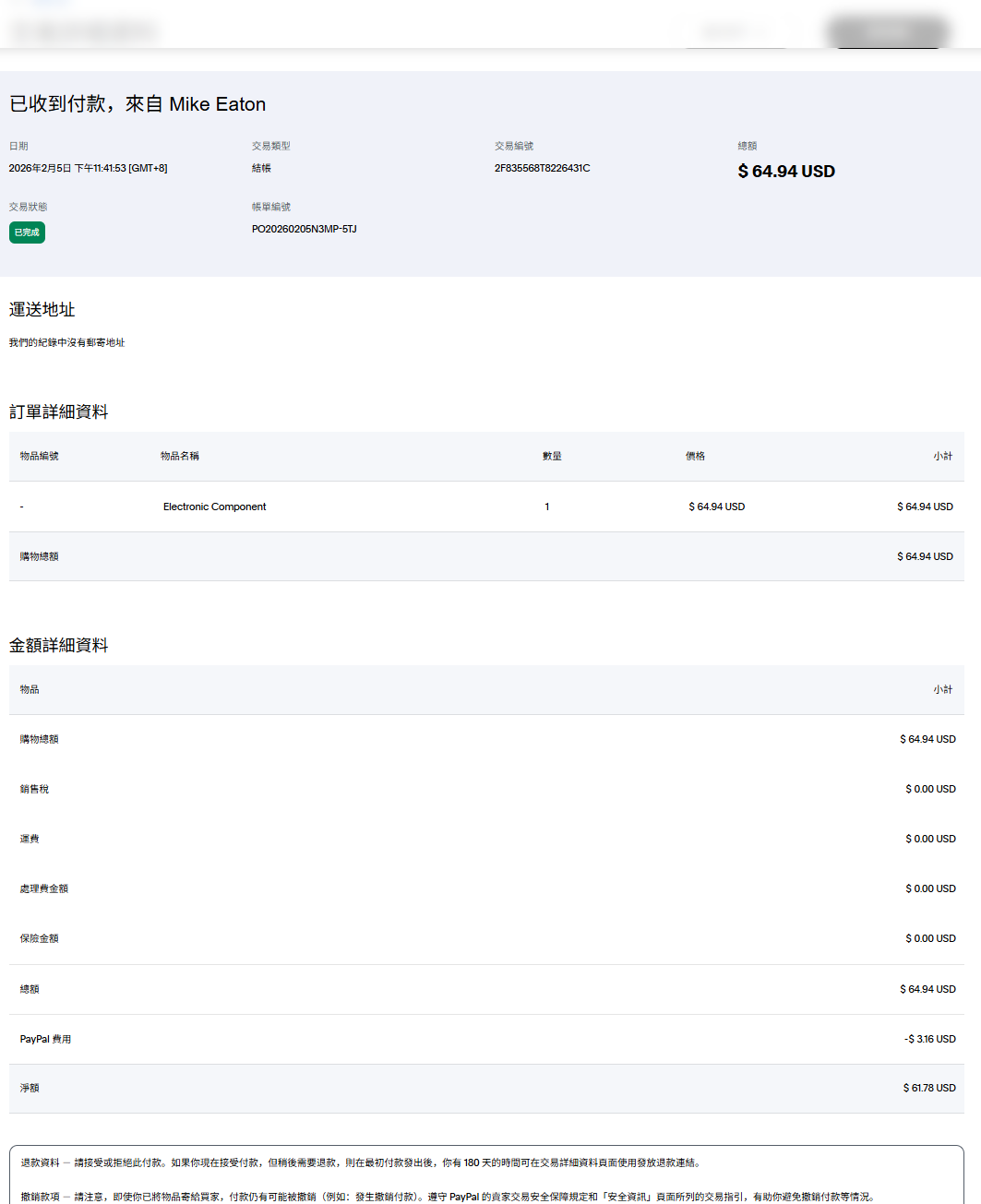The image size is (981, 1204).
Task: Click the 數量 column header
Action: point(552,456)
